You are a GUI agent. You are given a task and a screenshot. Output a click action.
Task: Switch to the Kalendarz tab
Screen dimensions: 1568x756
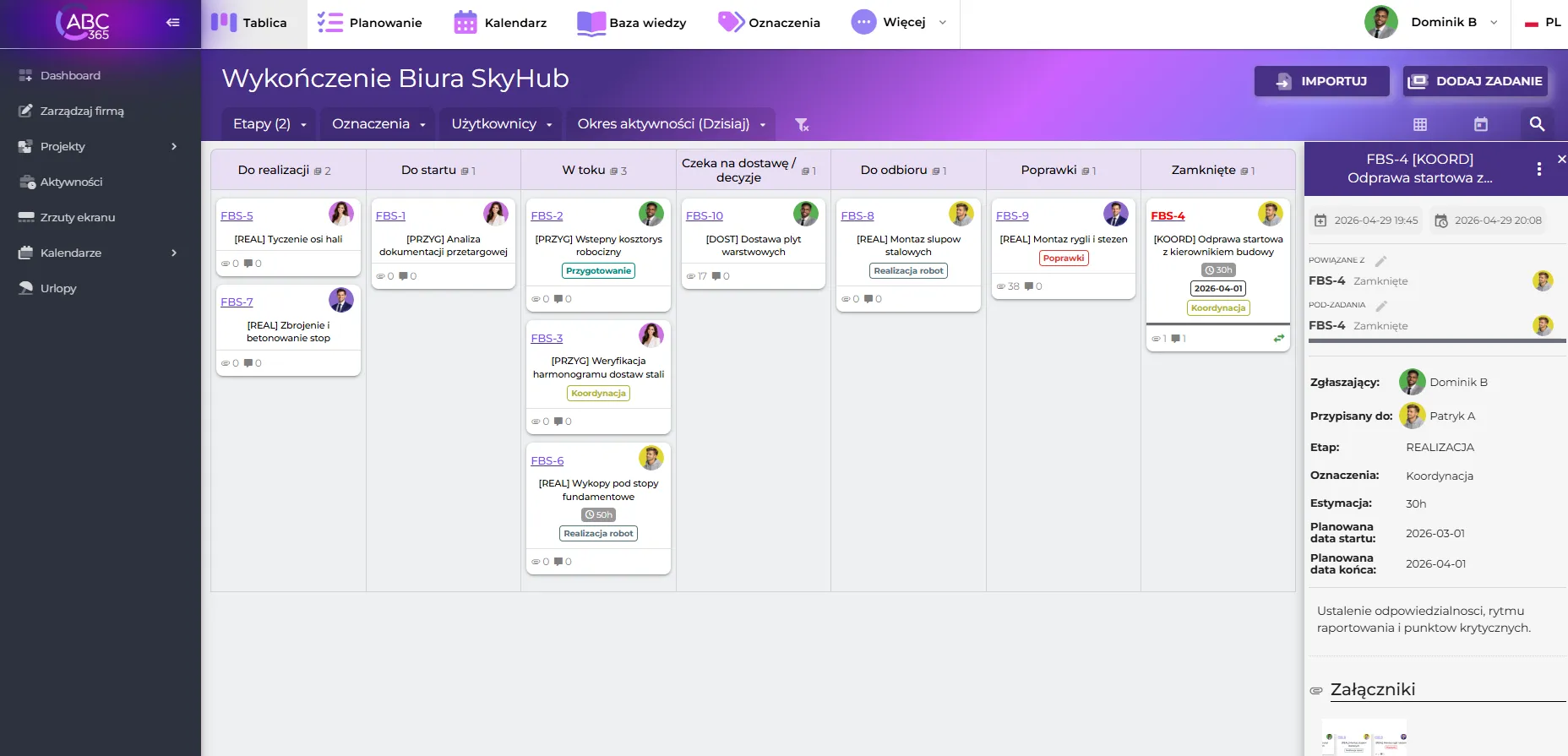(500, 23)
